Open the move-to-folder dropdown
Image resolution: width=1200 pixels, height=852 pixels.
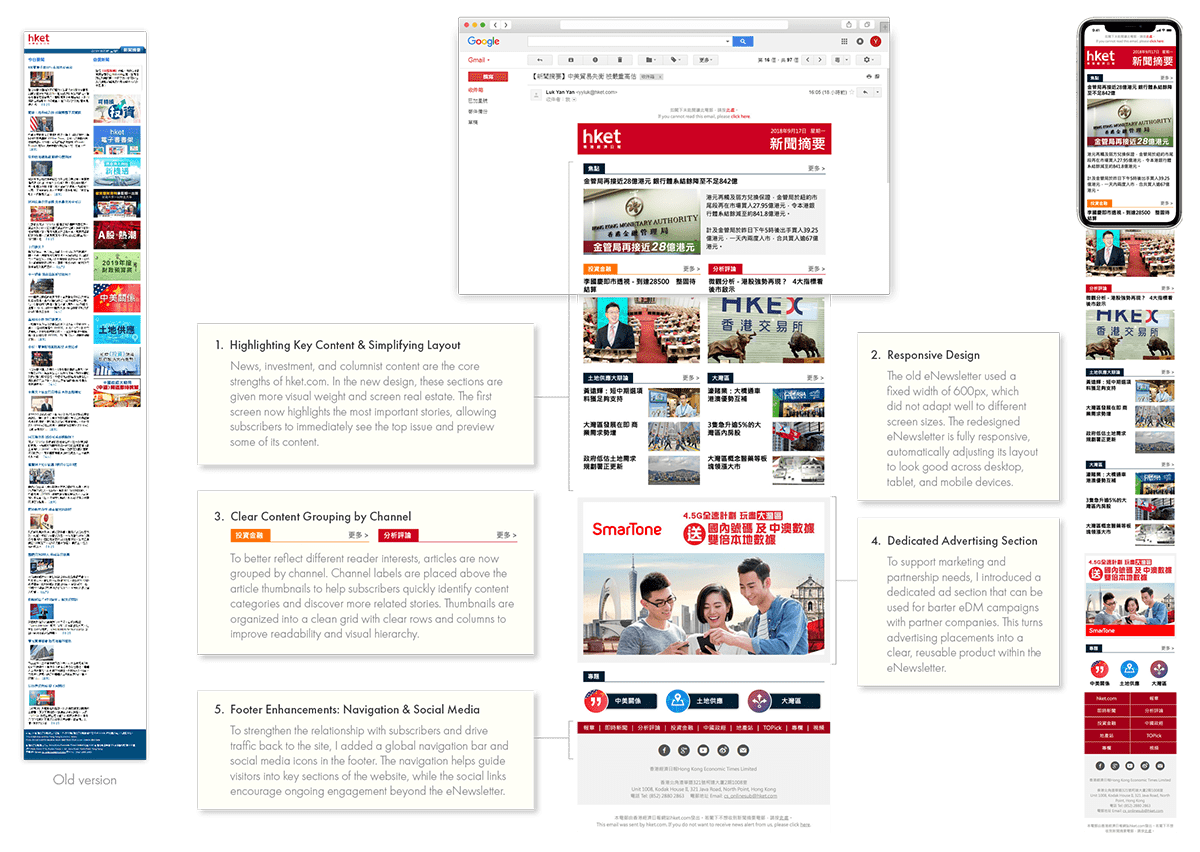tap(648, 59)
